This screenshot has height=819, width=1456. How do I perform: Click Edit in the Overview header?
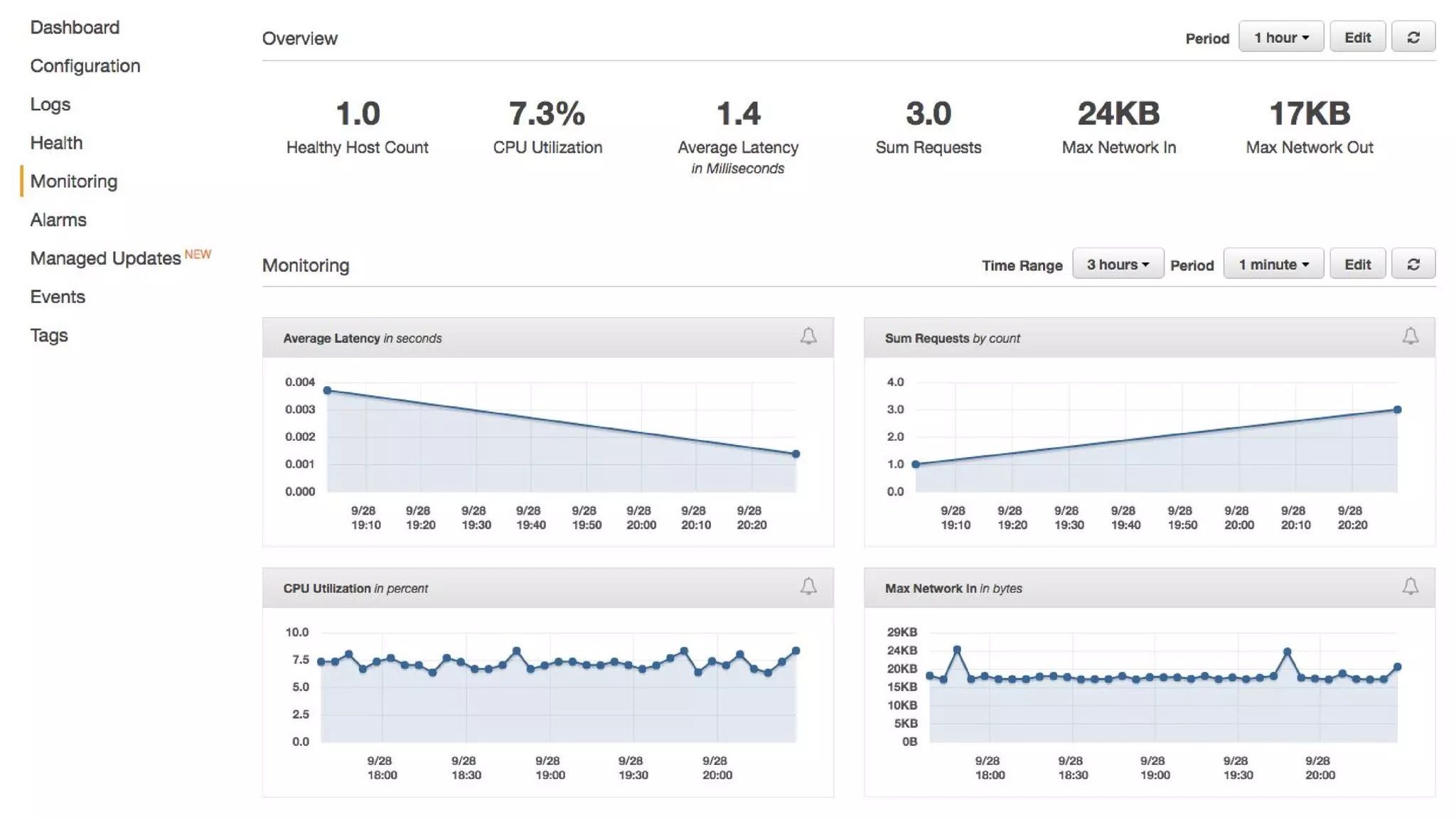point(1357,38)
